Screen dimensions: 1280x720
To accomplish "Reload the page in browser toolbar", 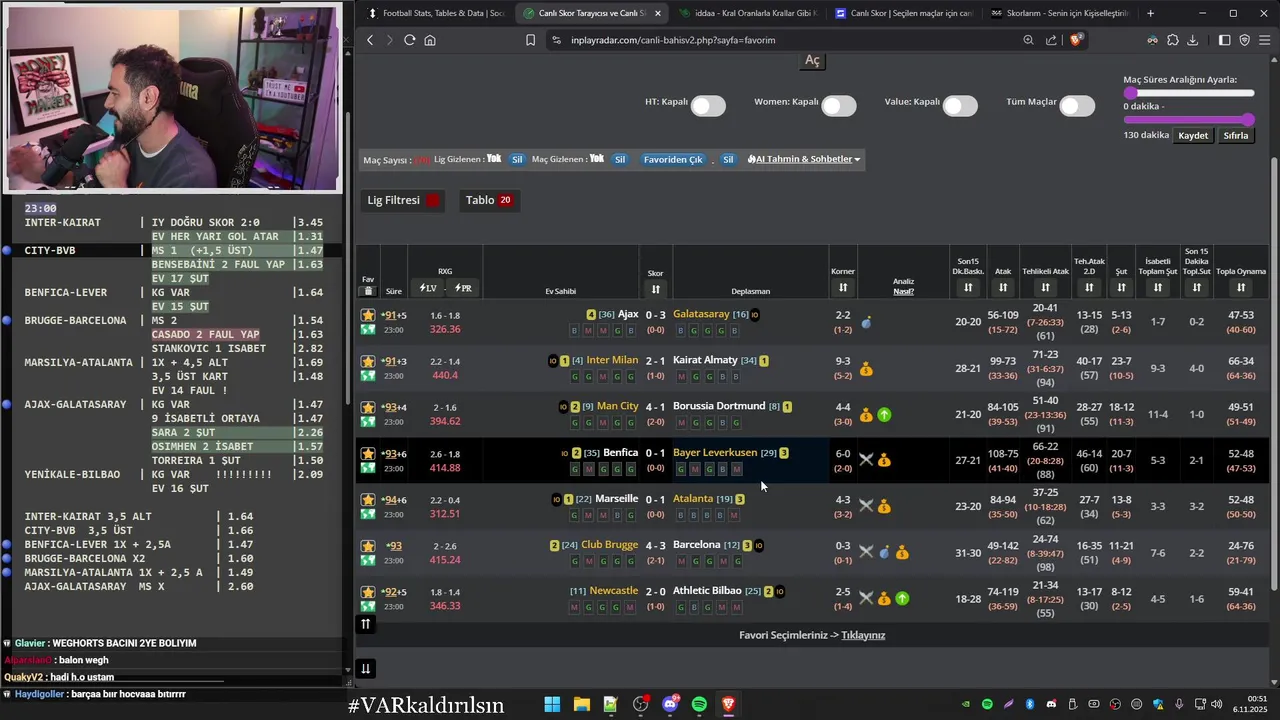I will click(409, 40).
